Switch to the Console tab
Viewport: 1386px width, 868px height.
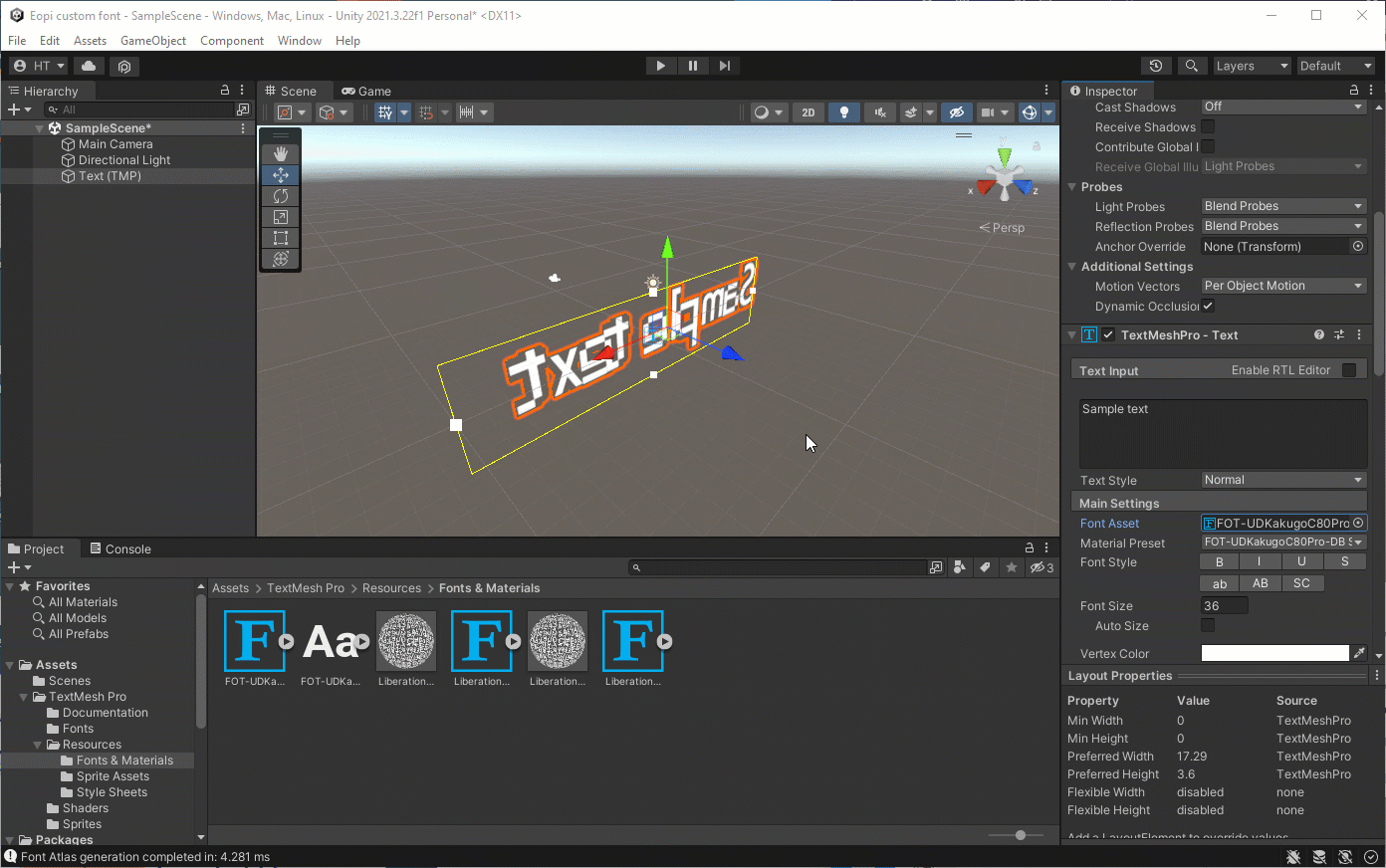point(119,548)
